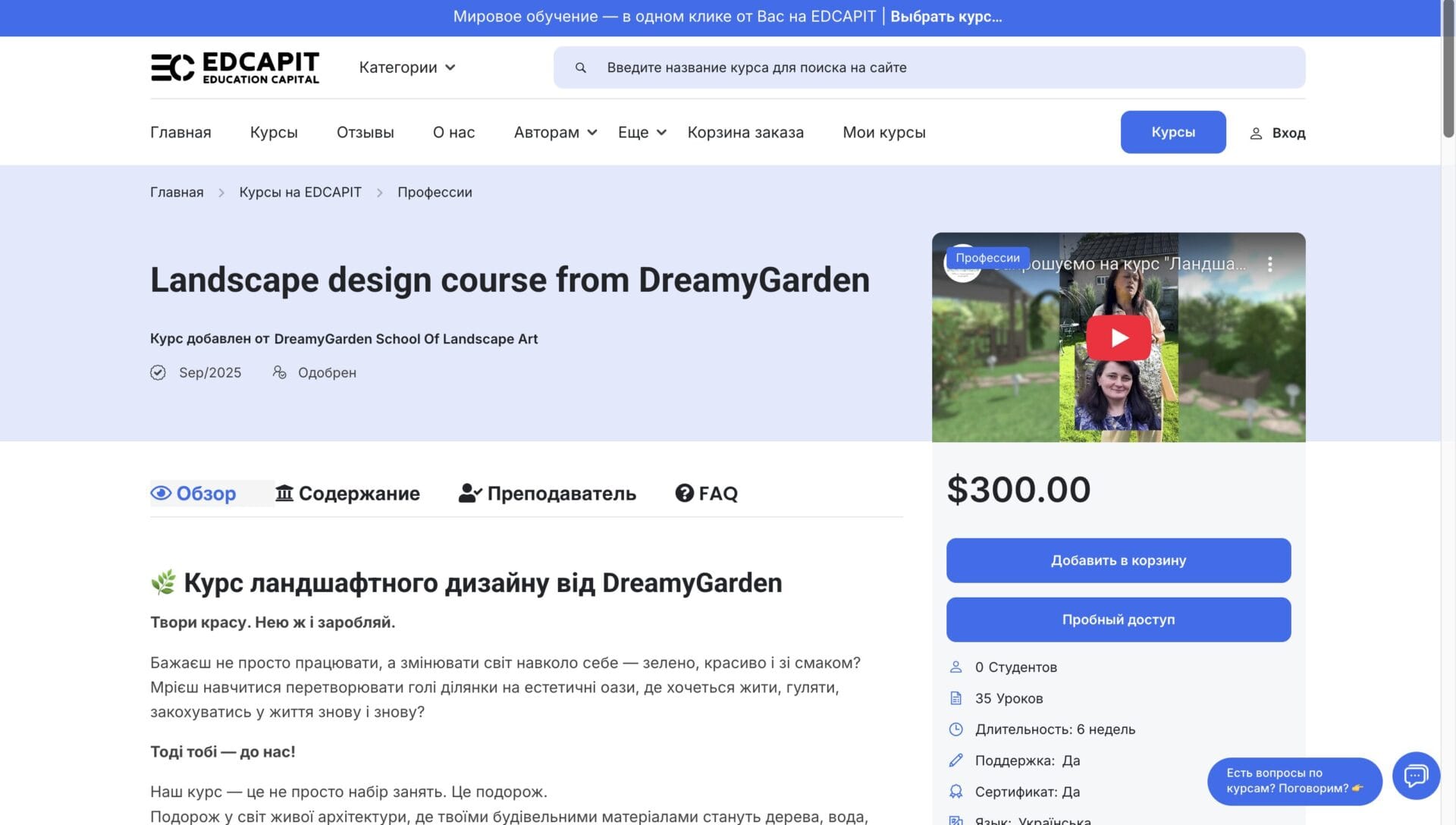Viewport: 1456px width, 825px height.
Task: Click the Профессии badge on video
Action: pos(987,258)
